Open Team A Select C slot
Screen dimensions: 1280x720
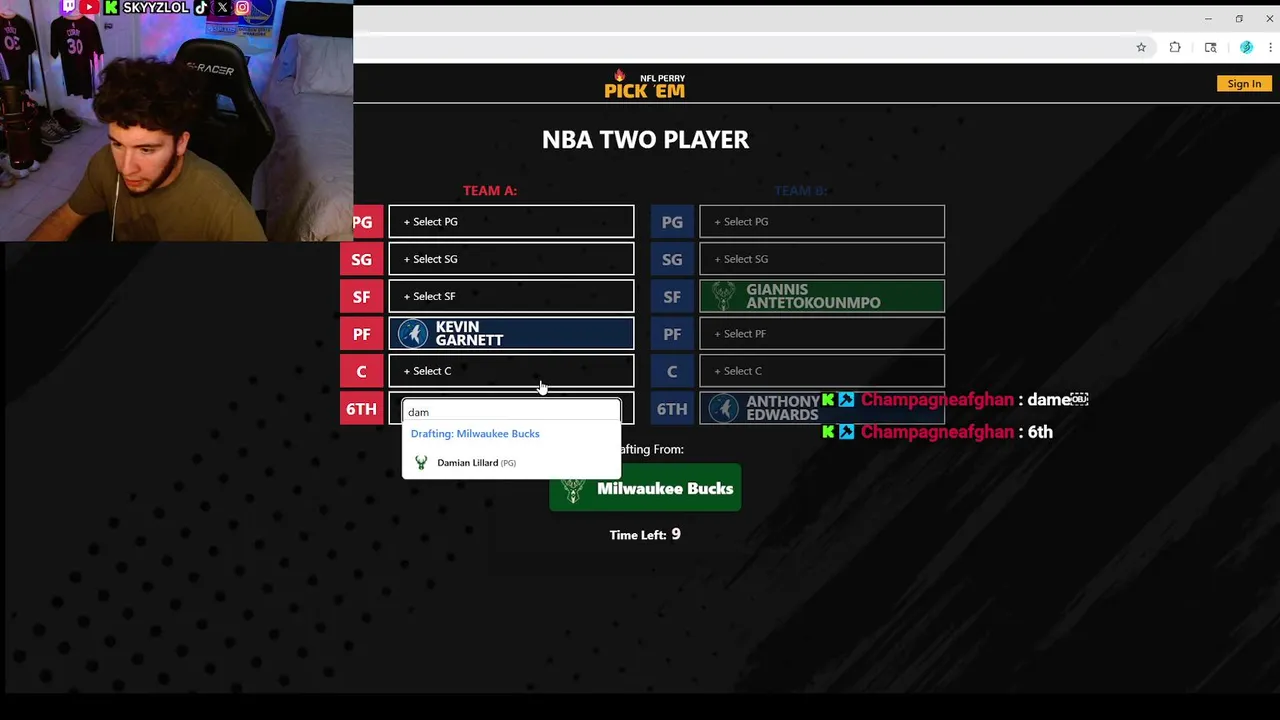pyautogui.click(x=511, y=371)
